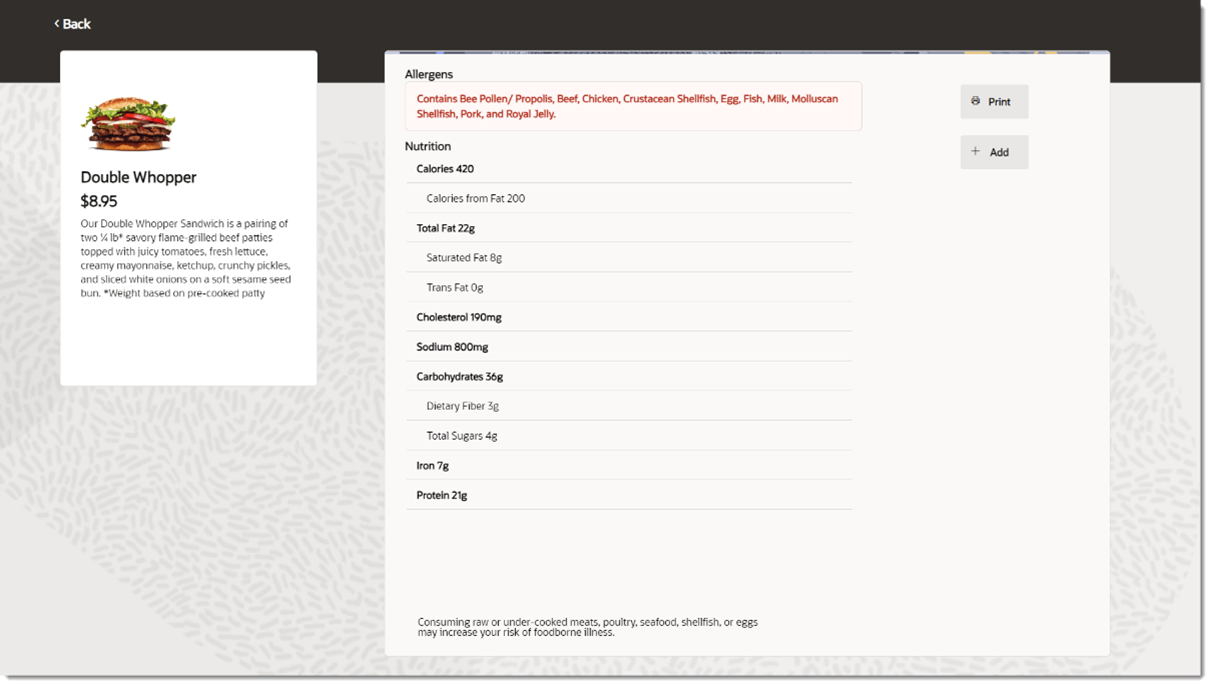
Task: Click the raw meats foodborne illness disclaimer
Action: tap(587, 627)
